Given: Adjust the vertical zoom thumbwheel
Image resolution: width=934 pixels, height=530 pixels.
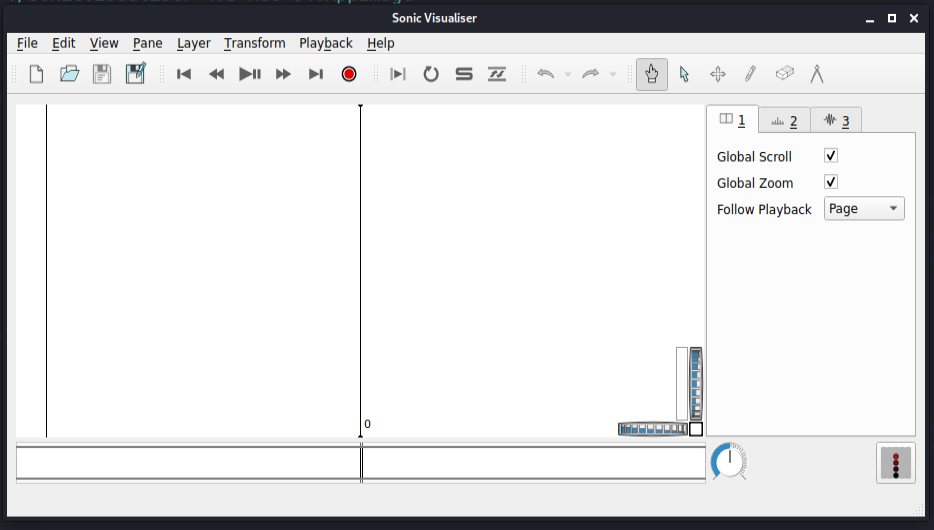Looking at the screenshot, I should [x=696, y=384].
